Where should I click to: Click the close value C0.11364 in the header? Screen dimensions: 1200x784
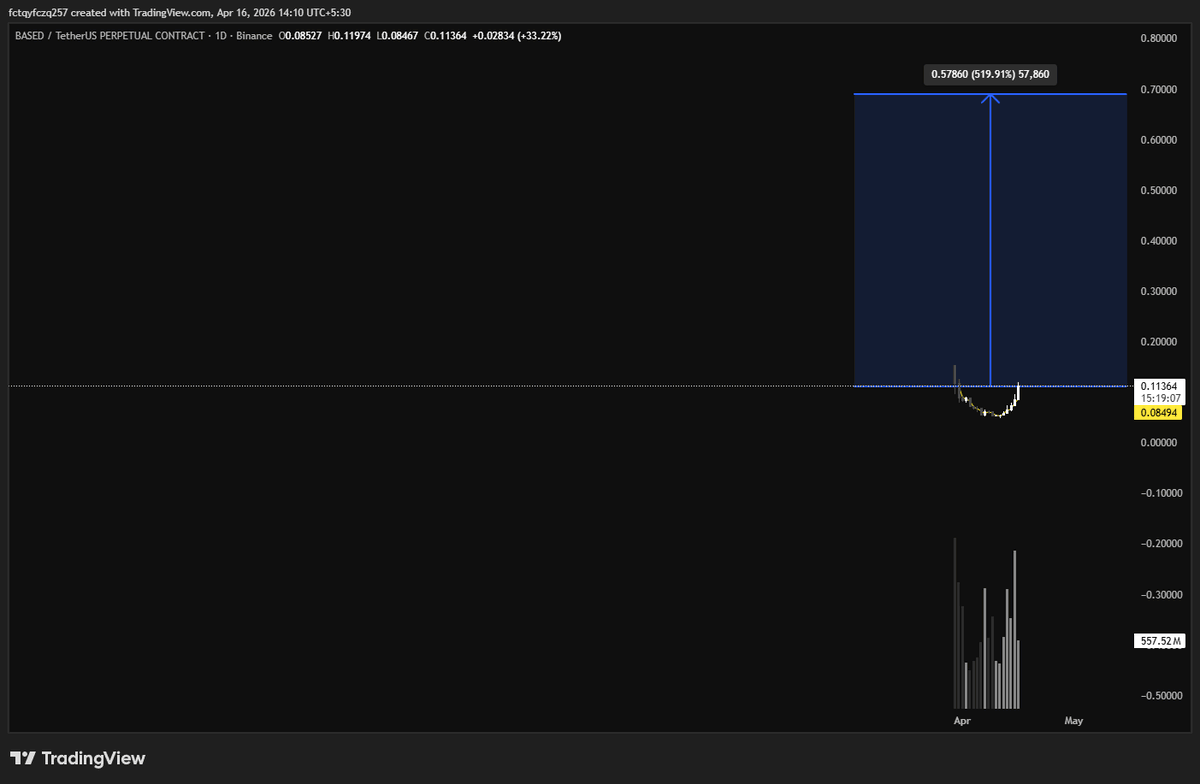(x=445, y=35)
